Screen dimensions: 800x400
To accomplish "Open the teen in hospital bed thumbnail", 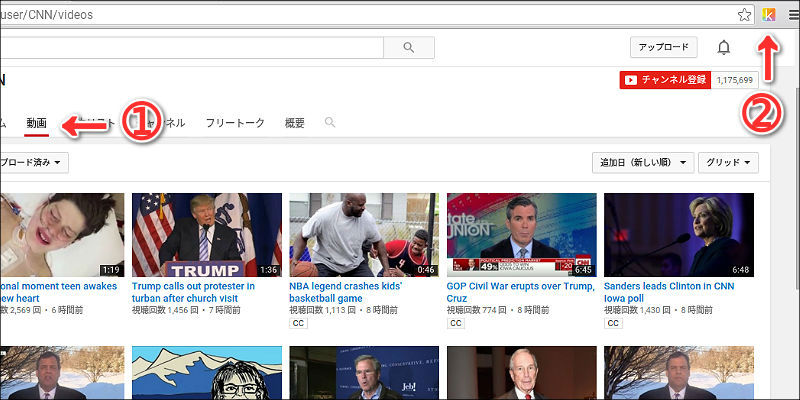I will click(62, 235).
